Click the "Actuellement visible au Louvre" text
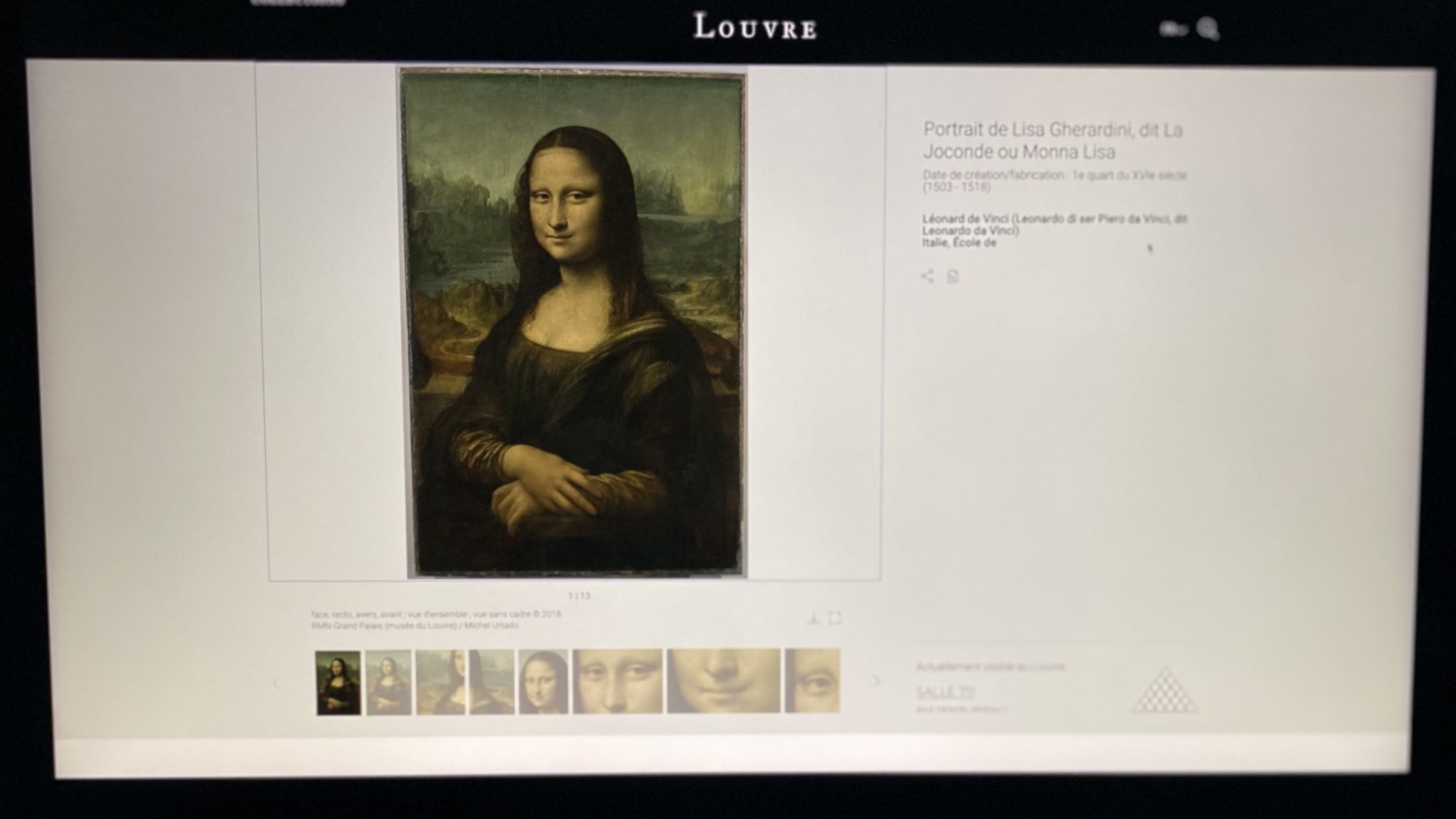This screenshot has width=1456, height=819. (x=990, y=668)
